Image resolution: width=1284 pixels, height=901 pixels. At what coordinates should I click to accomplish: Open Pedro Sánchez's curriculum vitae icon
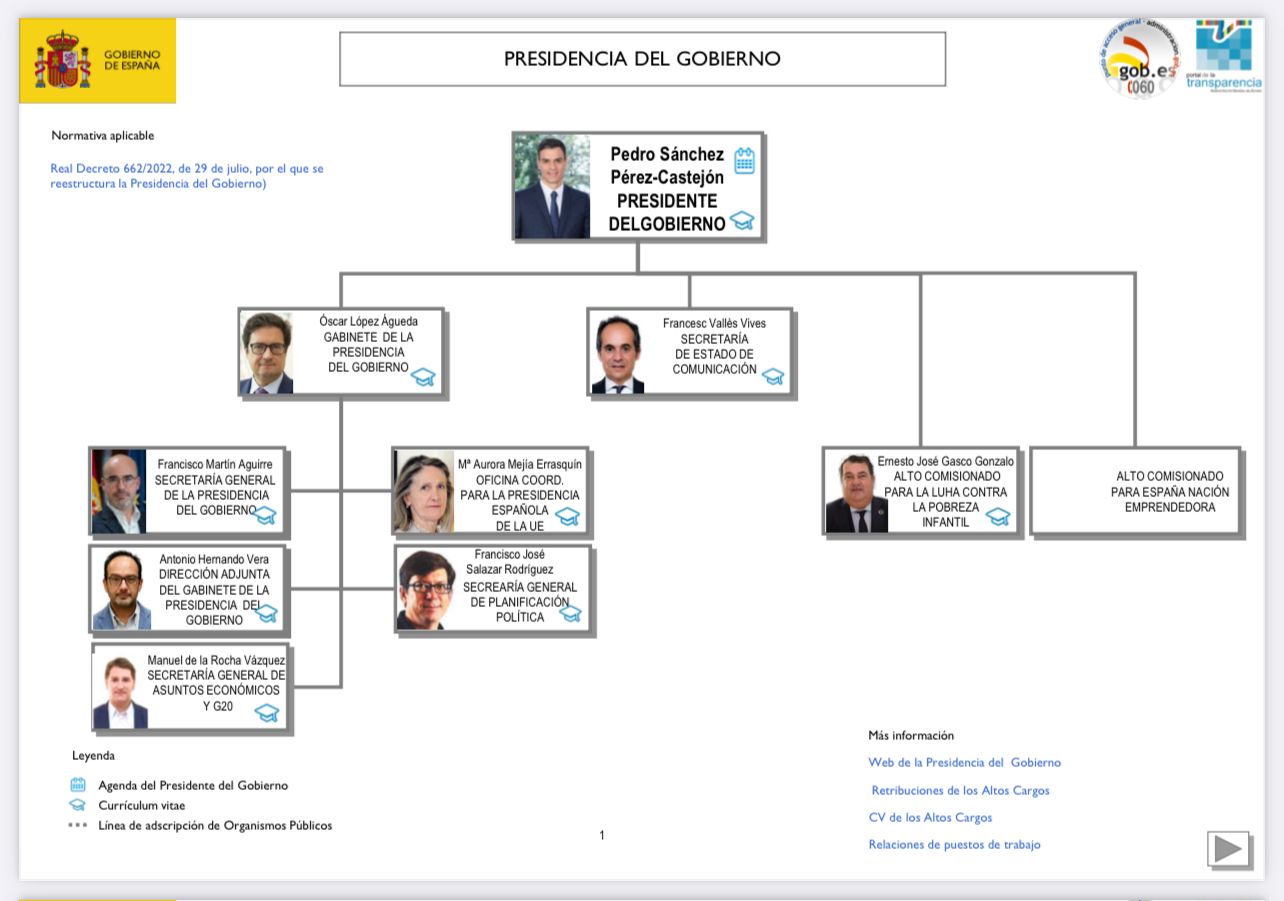(x=741, y=221)
